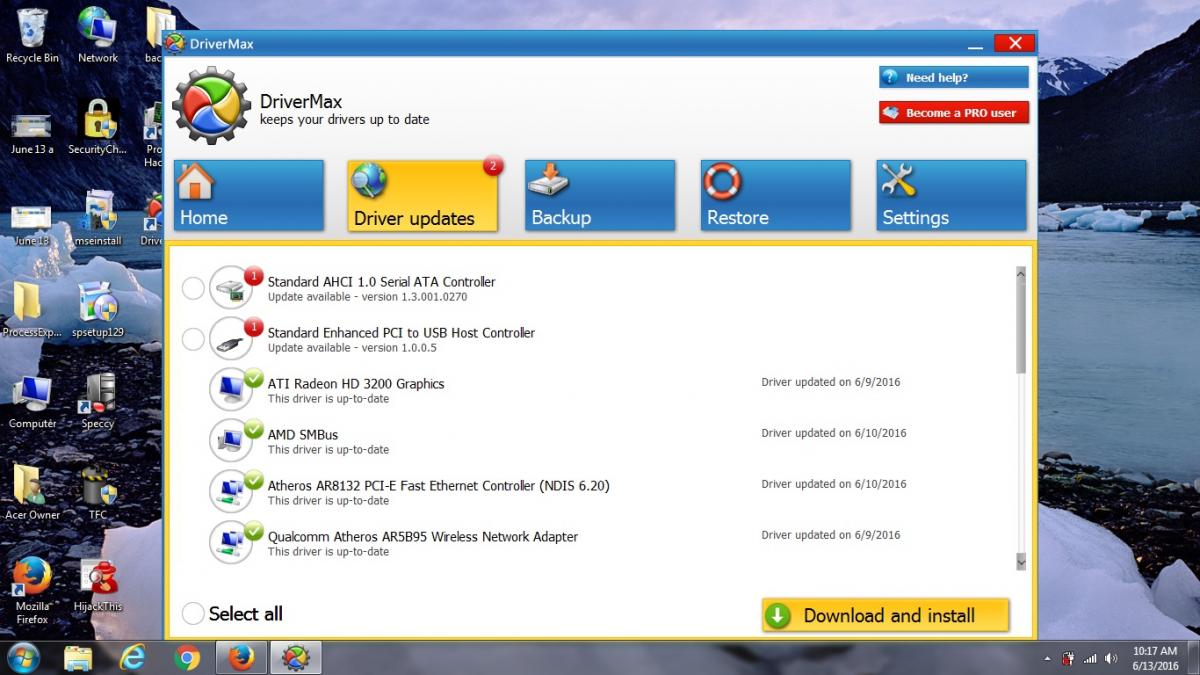Screen dimensions: 1200x675
Task: Select the TFC desktop icon
Action: [98, 493]
